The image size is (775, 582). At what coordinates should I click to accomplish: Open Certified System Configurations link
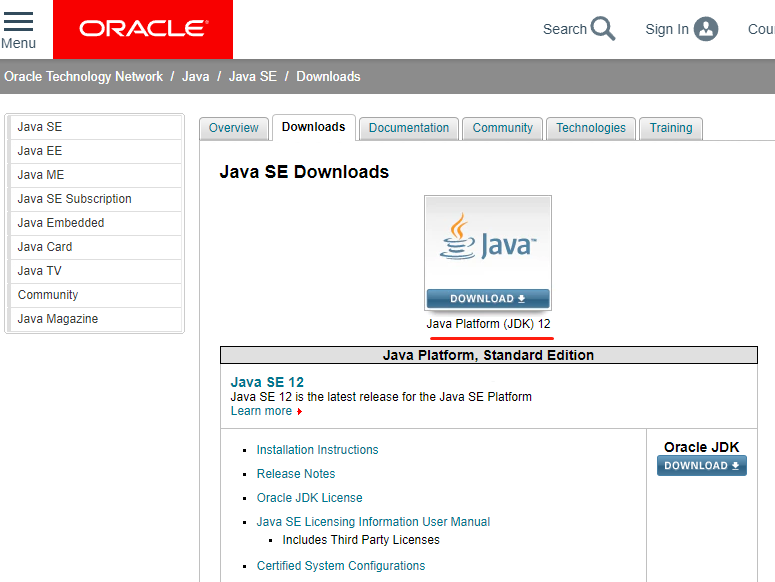point(341,566)
